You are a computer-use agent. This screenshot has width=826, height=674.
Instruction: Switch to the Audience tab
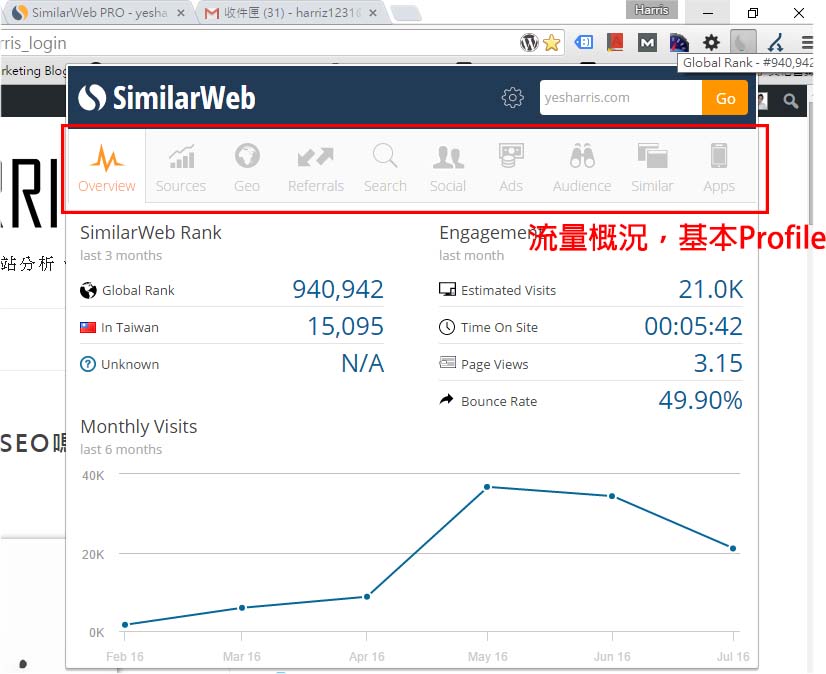tap(582, 168)
